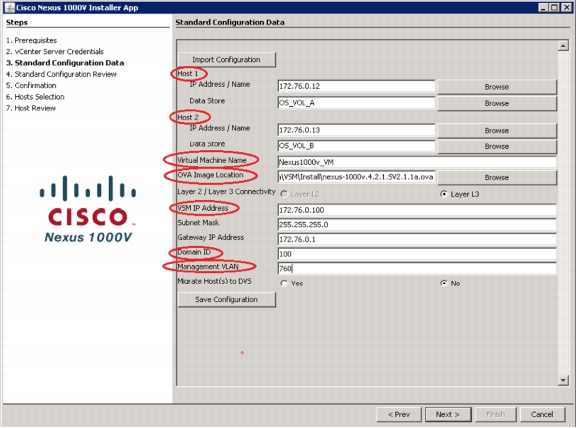Viewport: 578px width, 428px height.
Task: Choose No for Migrate Host(s) to DVS
Action: [444, 283]
